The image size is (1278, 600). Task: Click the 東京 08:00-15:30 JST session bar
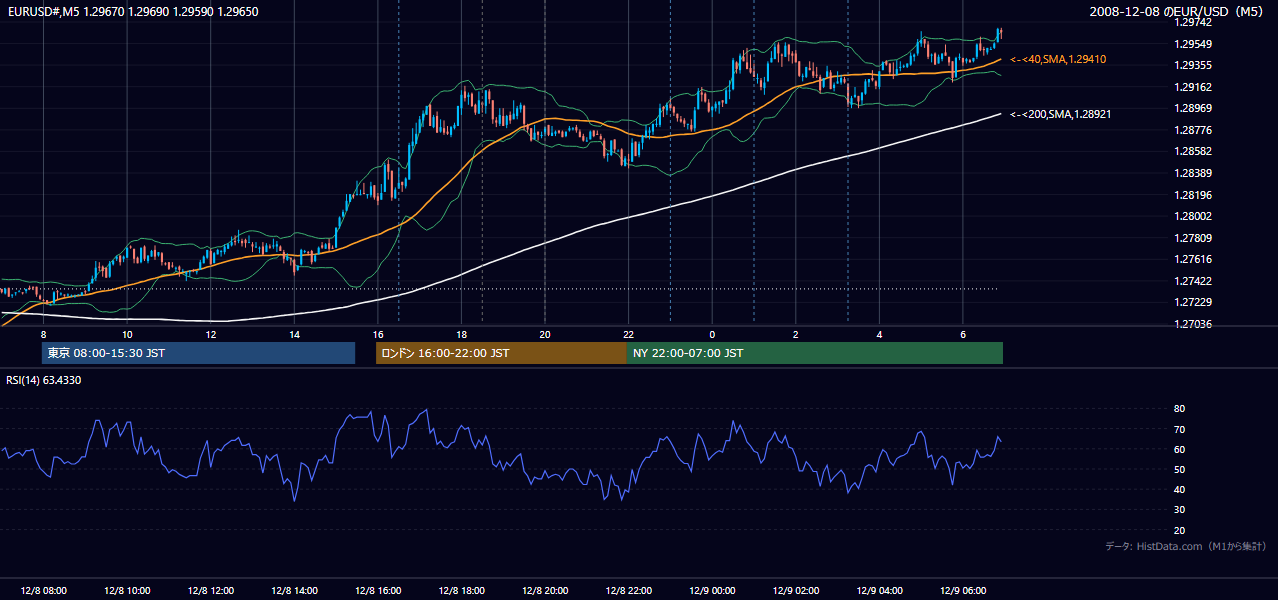(x=199, y=353)
